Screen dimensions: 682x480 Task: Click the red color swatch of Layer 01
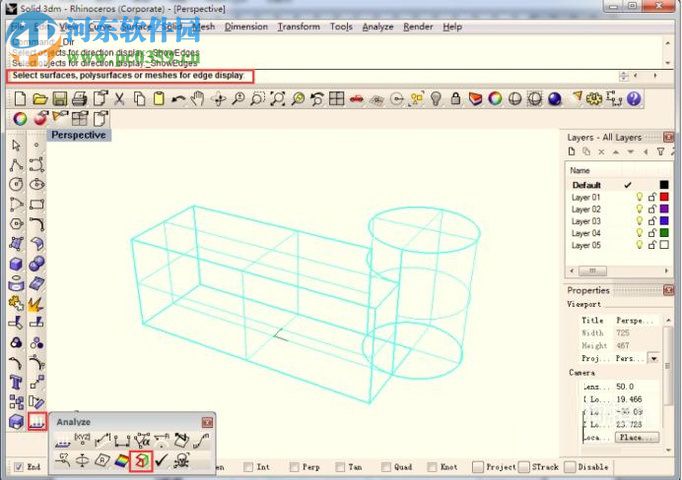point(664,197)
